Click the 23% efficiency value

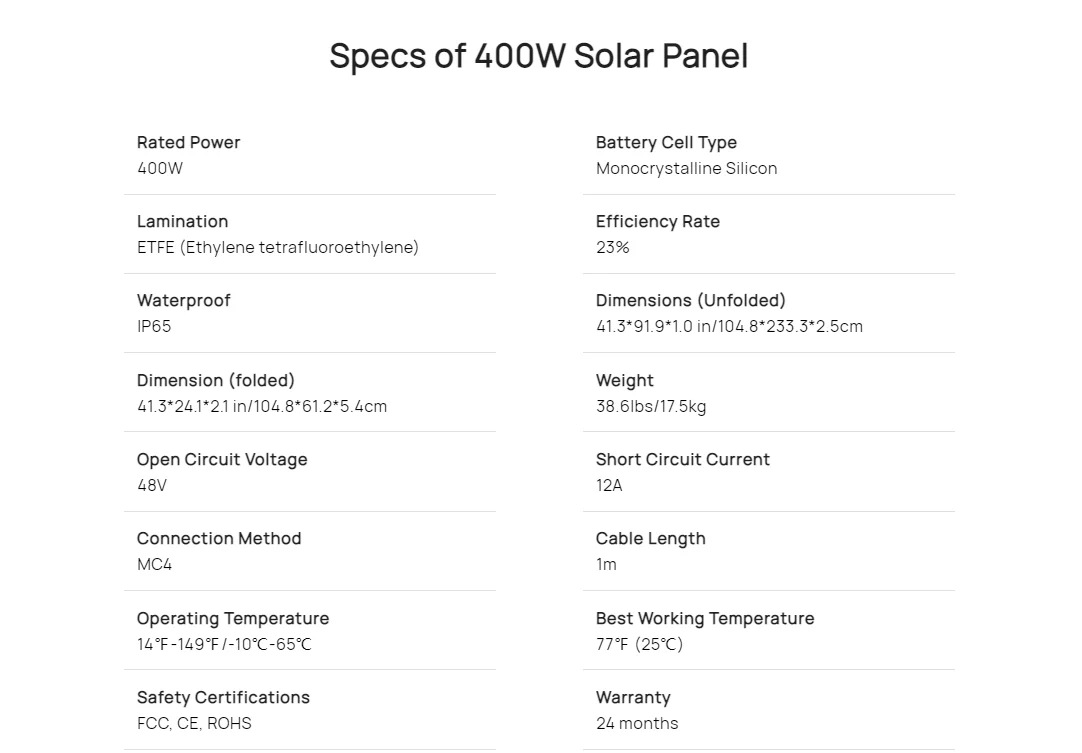coord(612,247)
